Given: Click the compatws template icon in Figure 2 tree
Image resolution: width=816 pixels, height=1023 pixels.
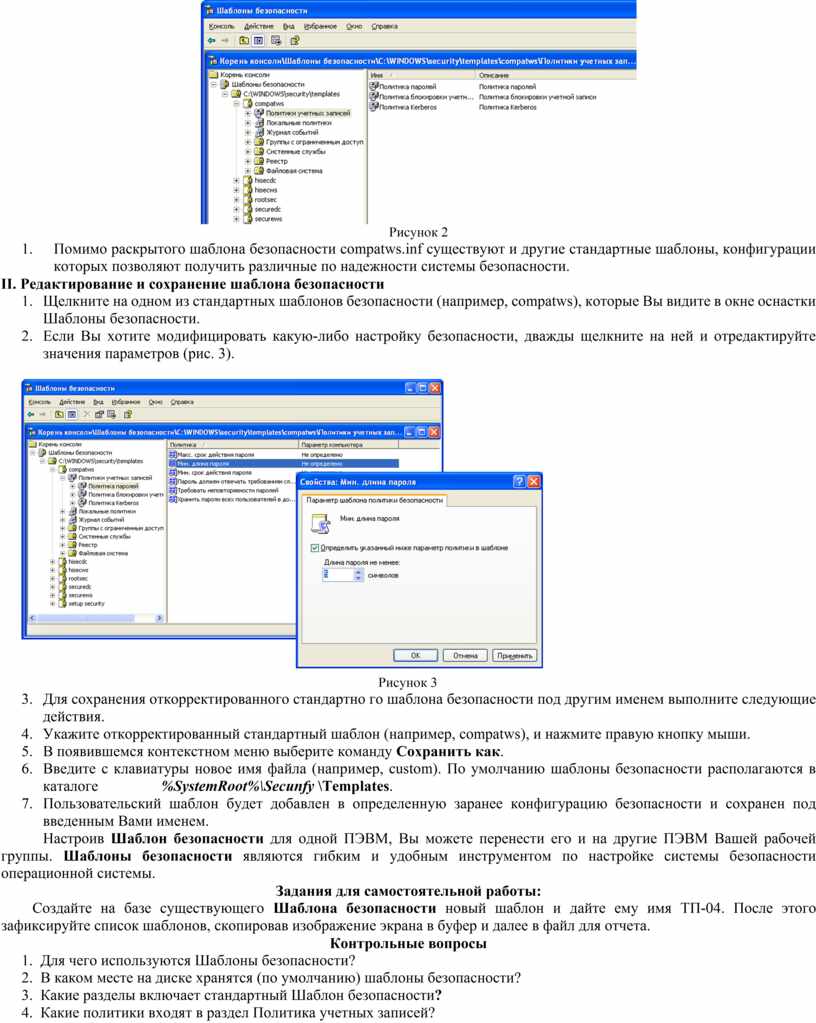Looking at the screenshot, I should point(248,104).
